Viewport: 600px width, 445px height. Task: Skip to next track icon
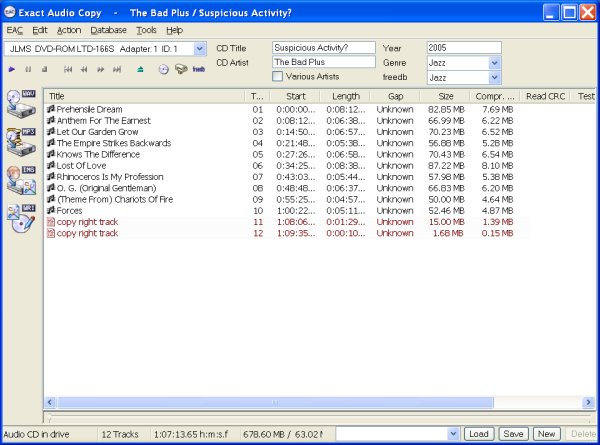click(117, 69)
